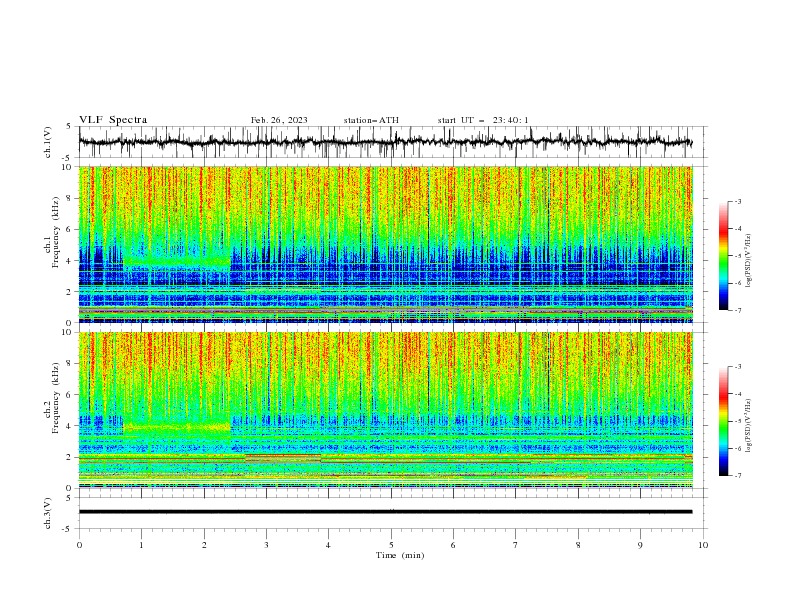Click time axis tick label "8"
The width and height of the screenshot is (792, 612).
click(578, 545)
